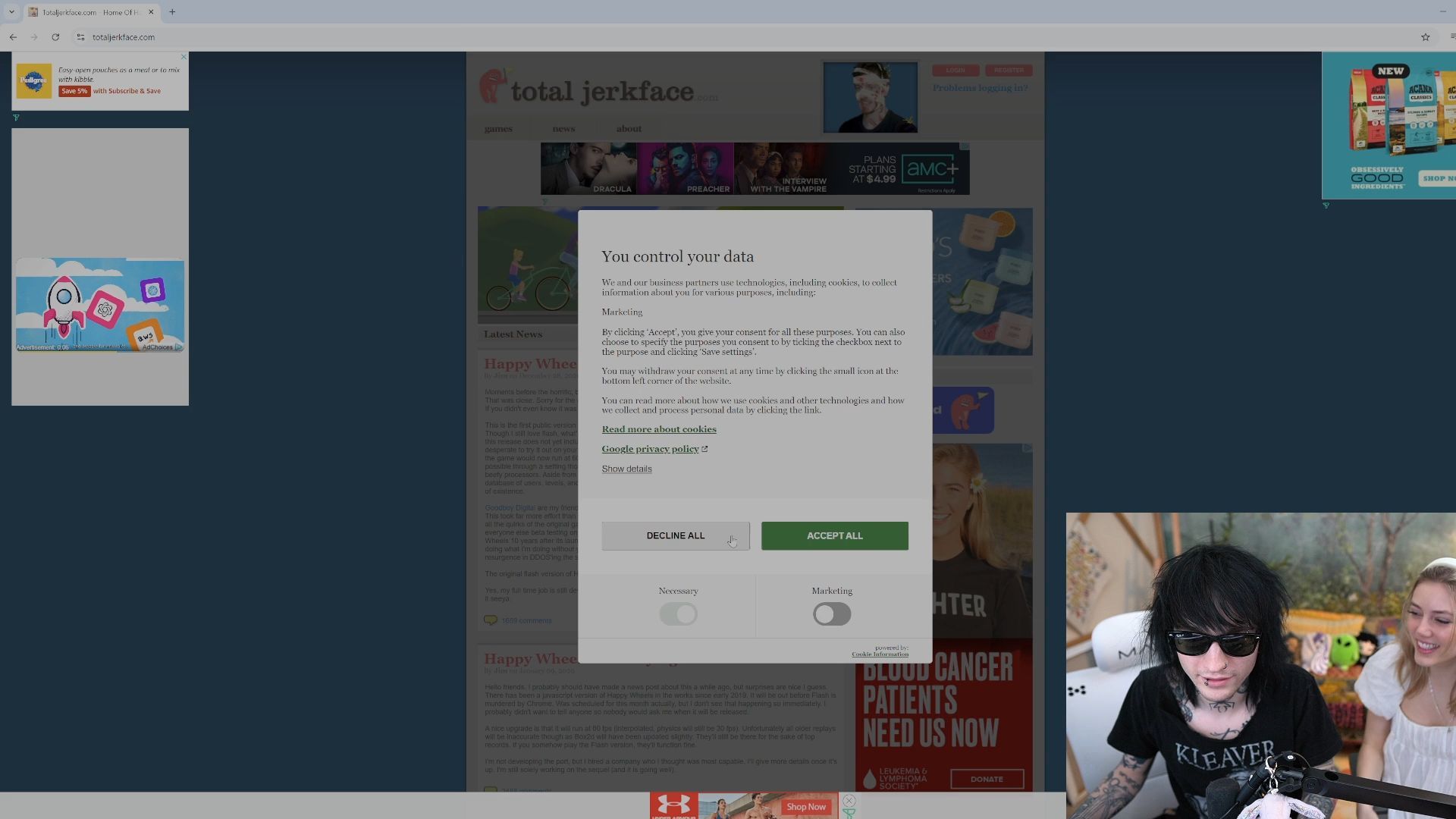Open Google privacy policy link
This screenshot has height=819, width=1456.
point(651,449)
